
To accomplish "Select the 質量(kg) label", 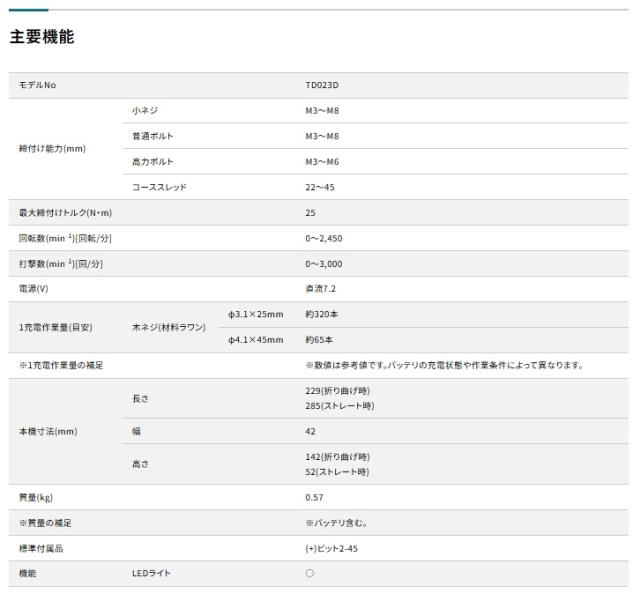I will pyautogui.click(x=36, y=498).
